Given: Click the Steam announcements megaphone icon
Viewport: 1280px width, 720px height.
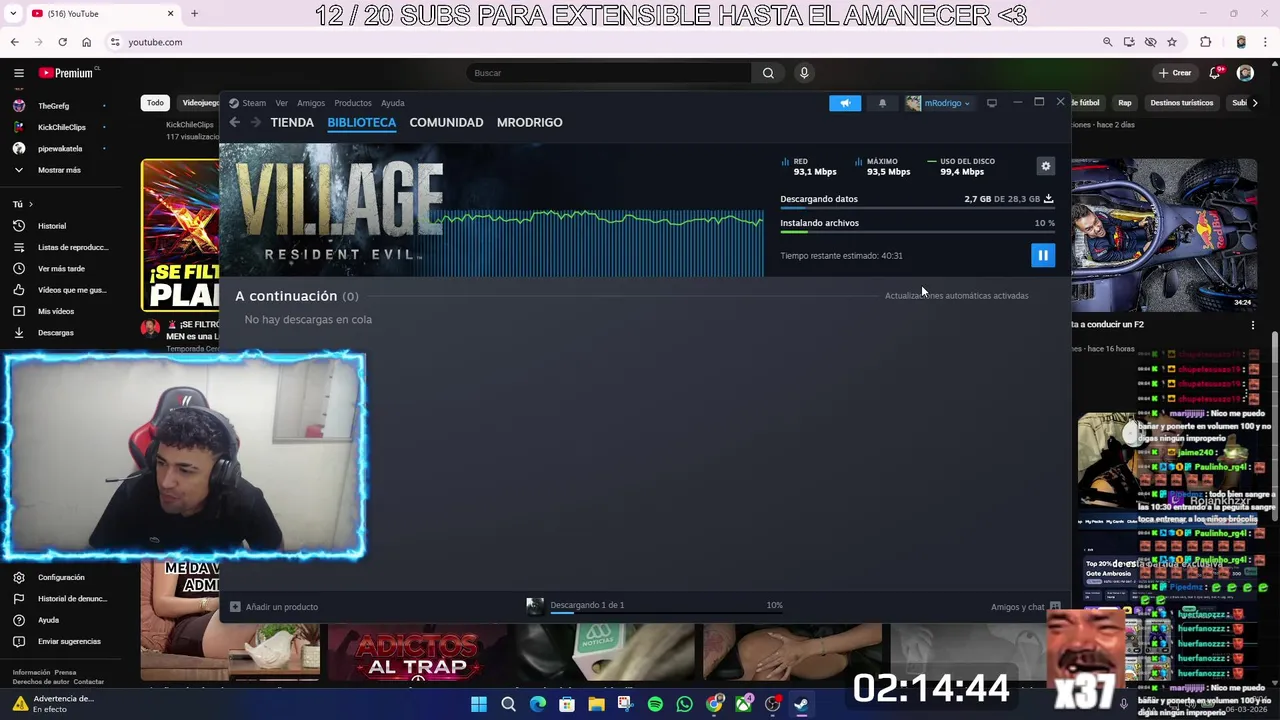Looking at the screenshot, I should pyautogui.click(x=845, y=103).
